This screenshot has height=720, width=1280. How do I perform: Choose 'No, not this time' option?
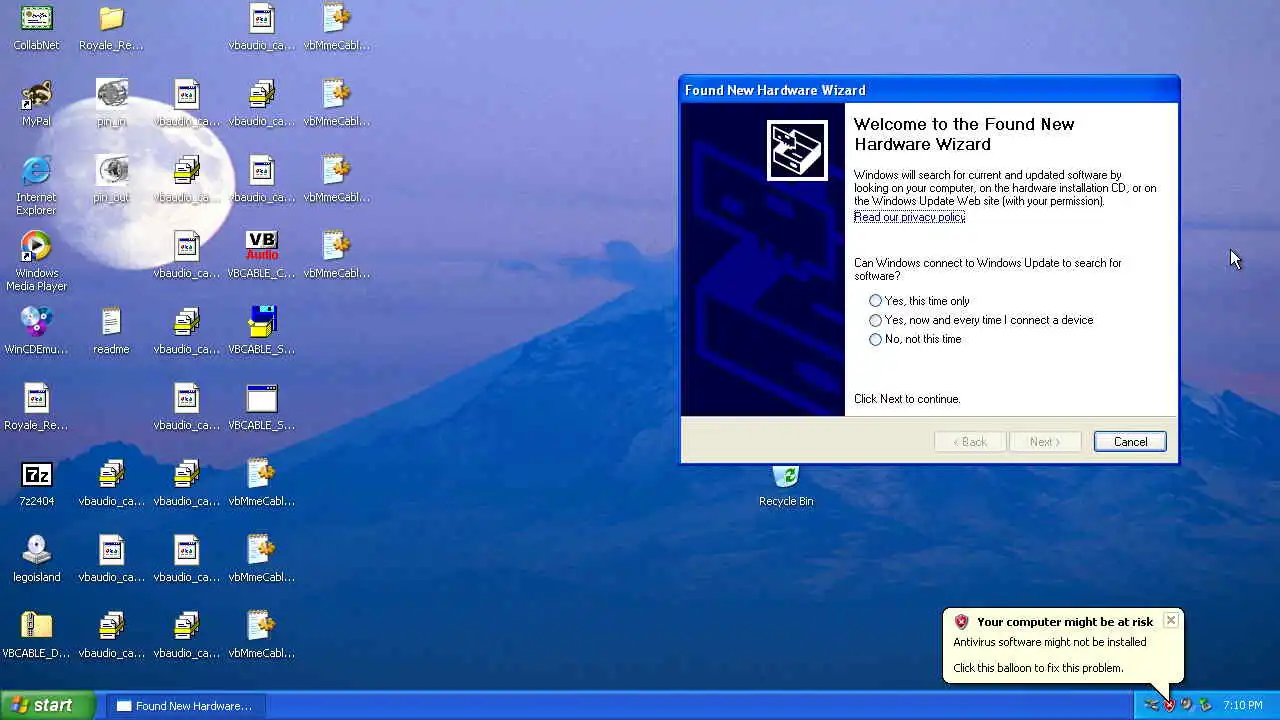click(x=916, y=339)
